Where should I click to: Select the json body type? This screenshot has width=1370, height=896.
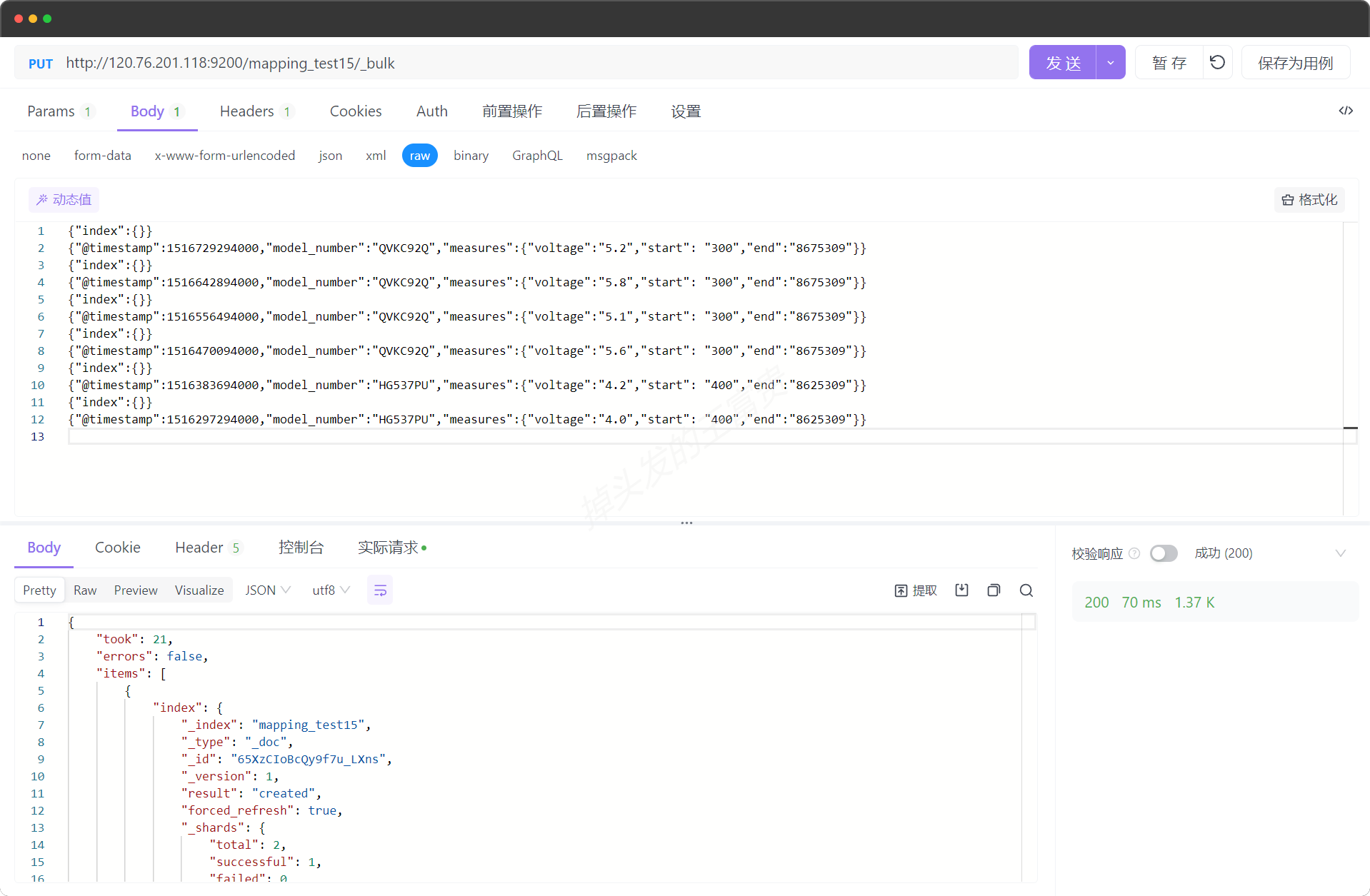pyautogui.click(x=331, y=156)
